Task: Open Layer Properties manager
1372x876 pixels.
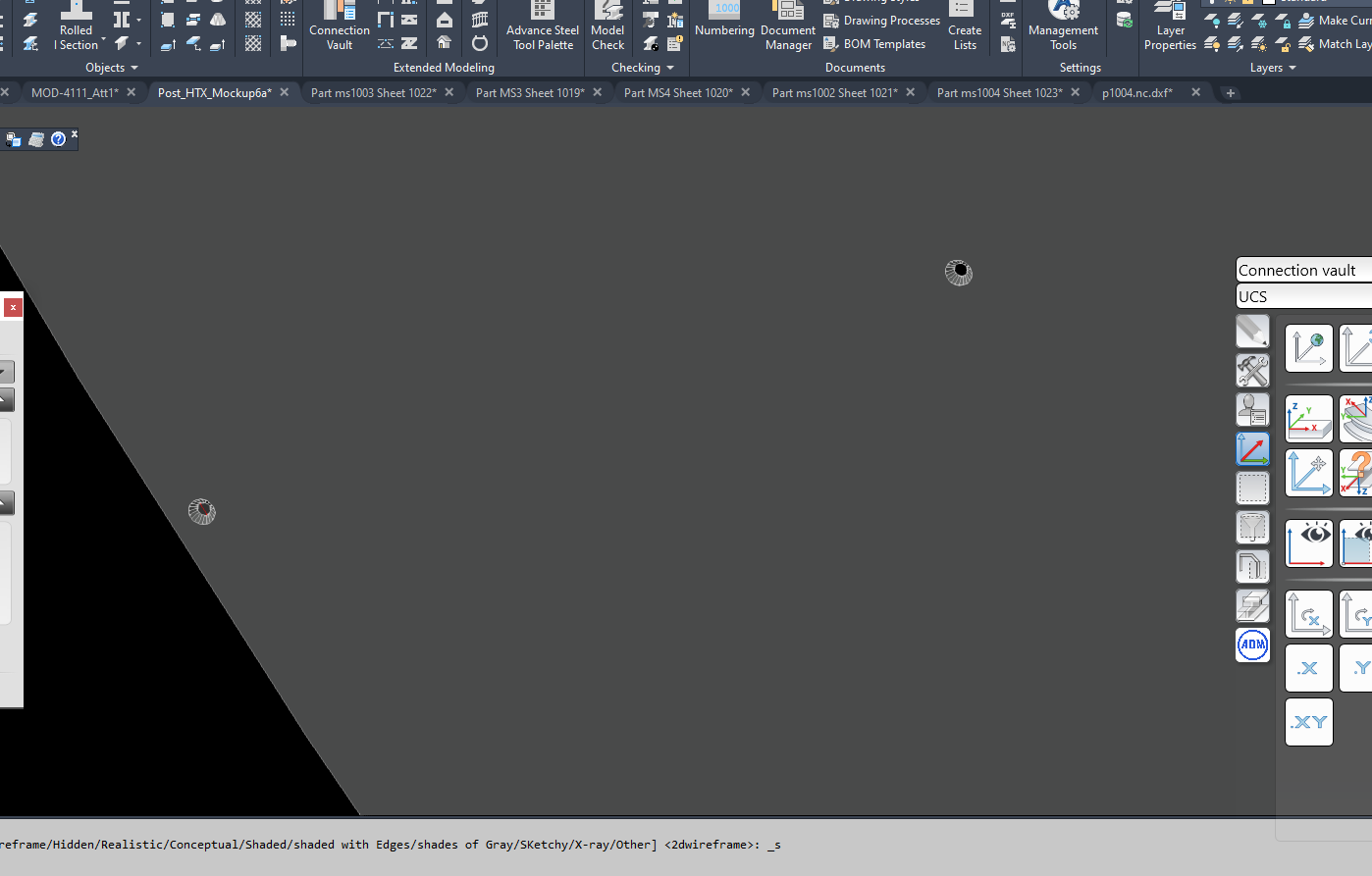Action: 1170,26
